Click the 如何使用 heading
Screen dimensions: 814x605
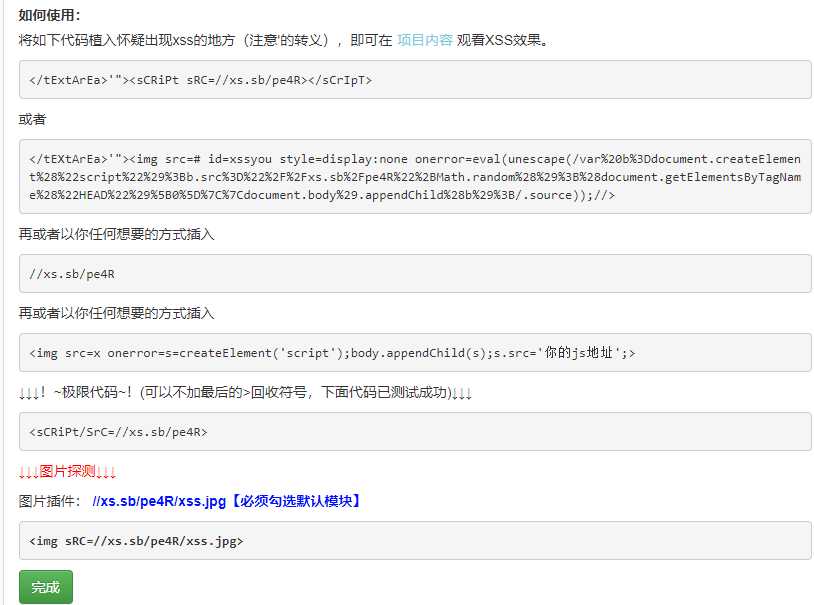click(x=50, y=15)
